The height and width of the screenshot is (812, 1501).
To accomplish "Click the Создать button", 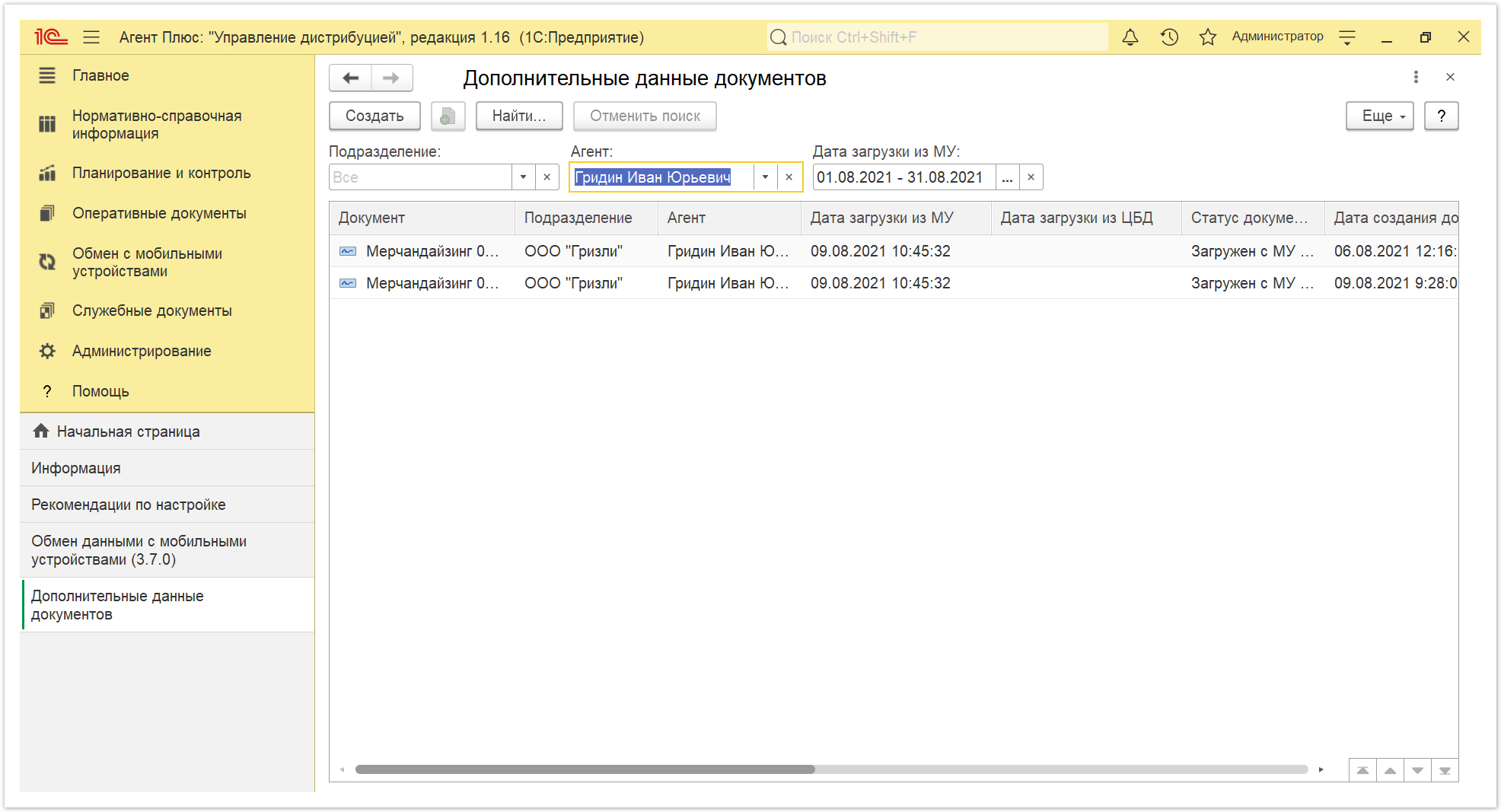I will coord(374,116).
